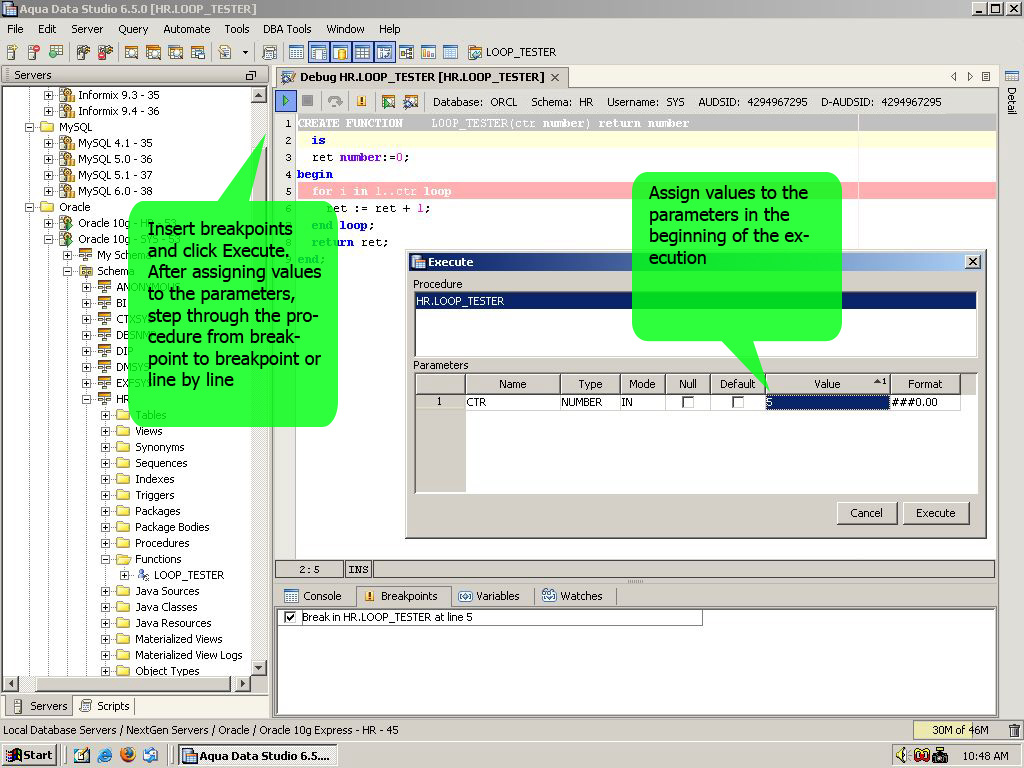Image resolution: width=1024 pixels, height=768 pixels.
Task: Click the server icon with red remove badge
Action: pyautogui.click(x=34, y=52)
